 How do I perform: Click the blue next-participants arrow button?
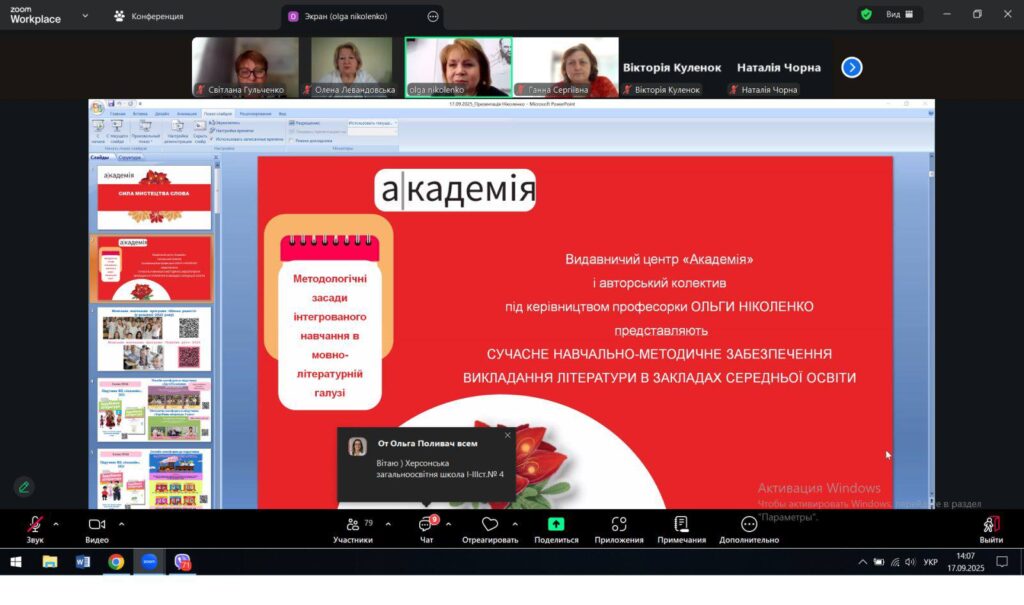tap(851, 67)
